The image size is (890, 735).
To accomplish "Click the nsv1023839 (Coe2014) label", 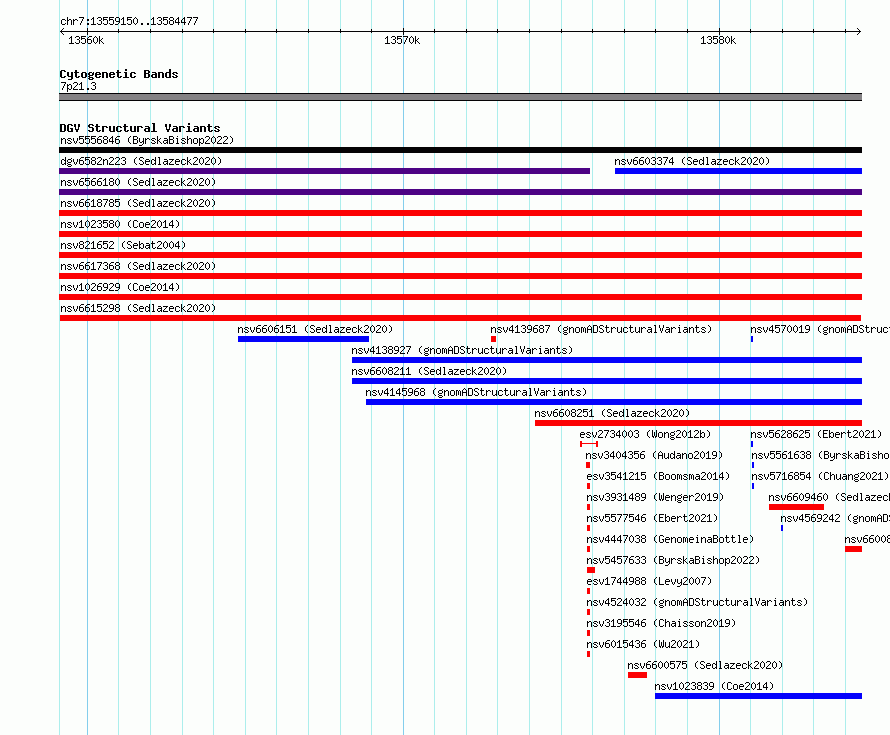I will 714,686.
